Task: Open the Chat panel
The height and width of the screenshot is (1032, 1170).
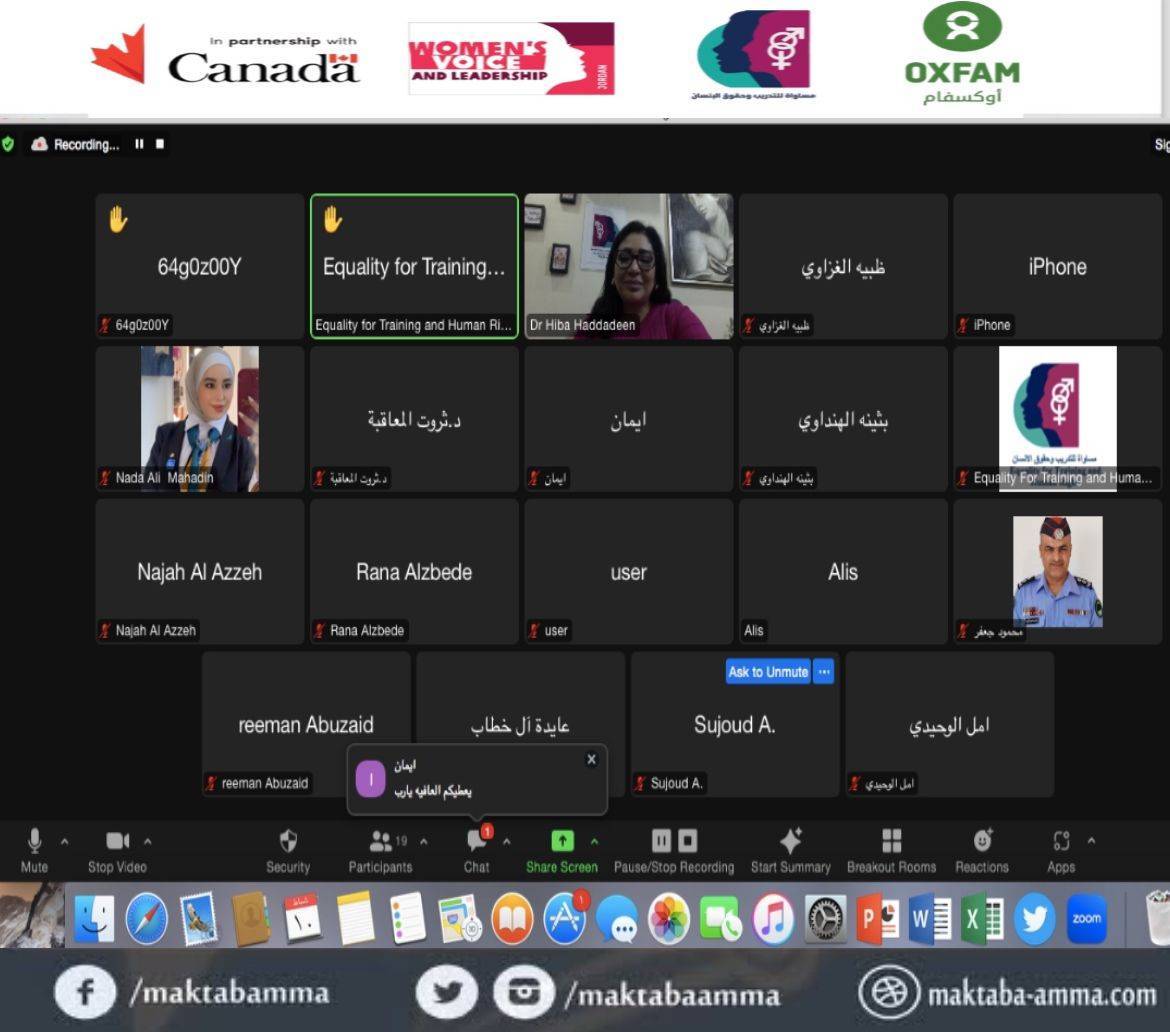Action: click(477, 841)
